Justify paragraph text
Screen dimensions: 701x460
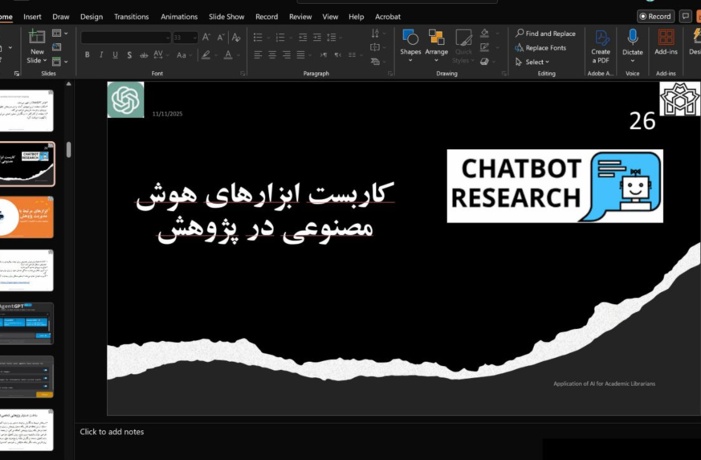tap(301, 55)
